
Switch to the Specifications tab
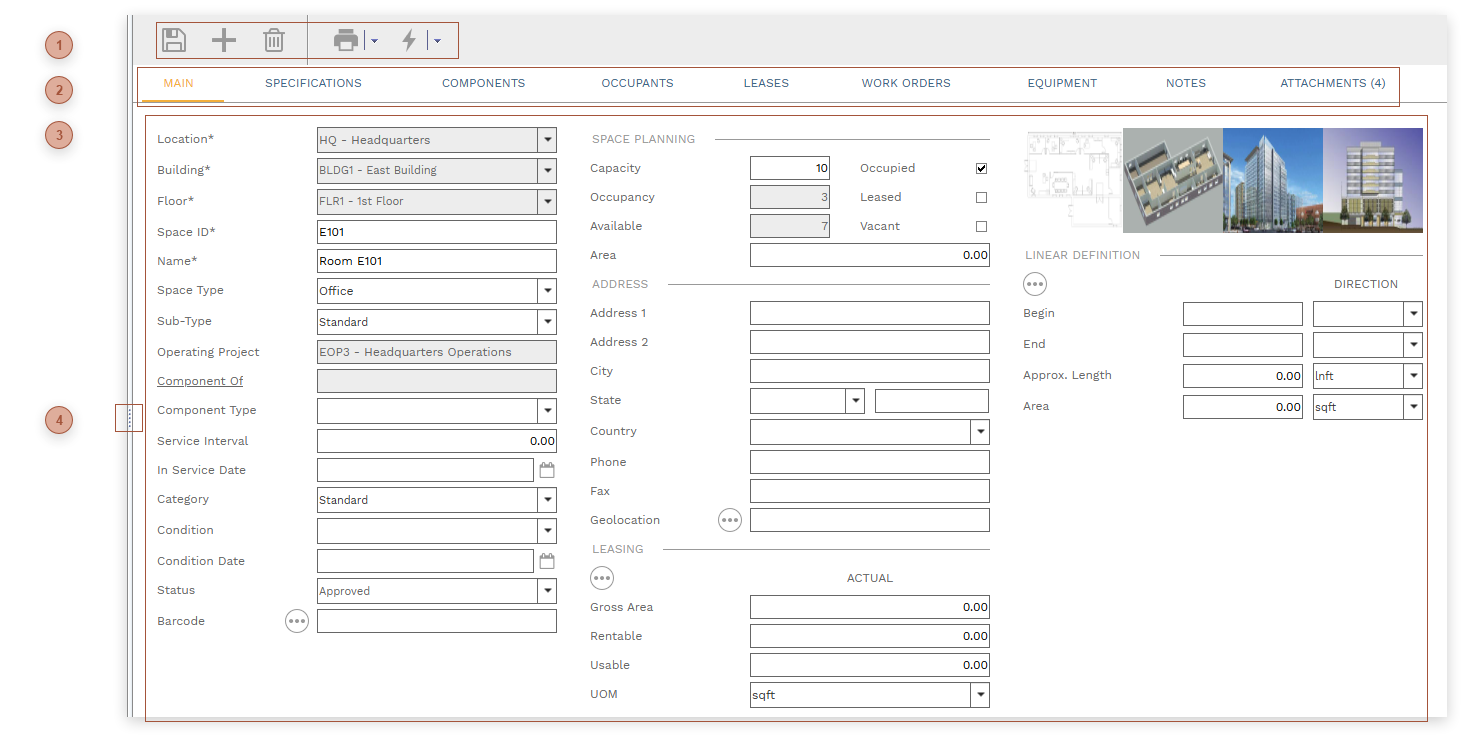pyautogui.click(x=313, y=83)
